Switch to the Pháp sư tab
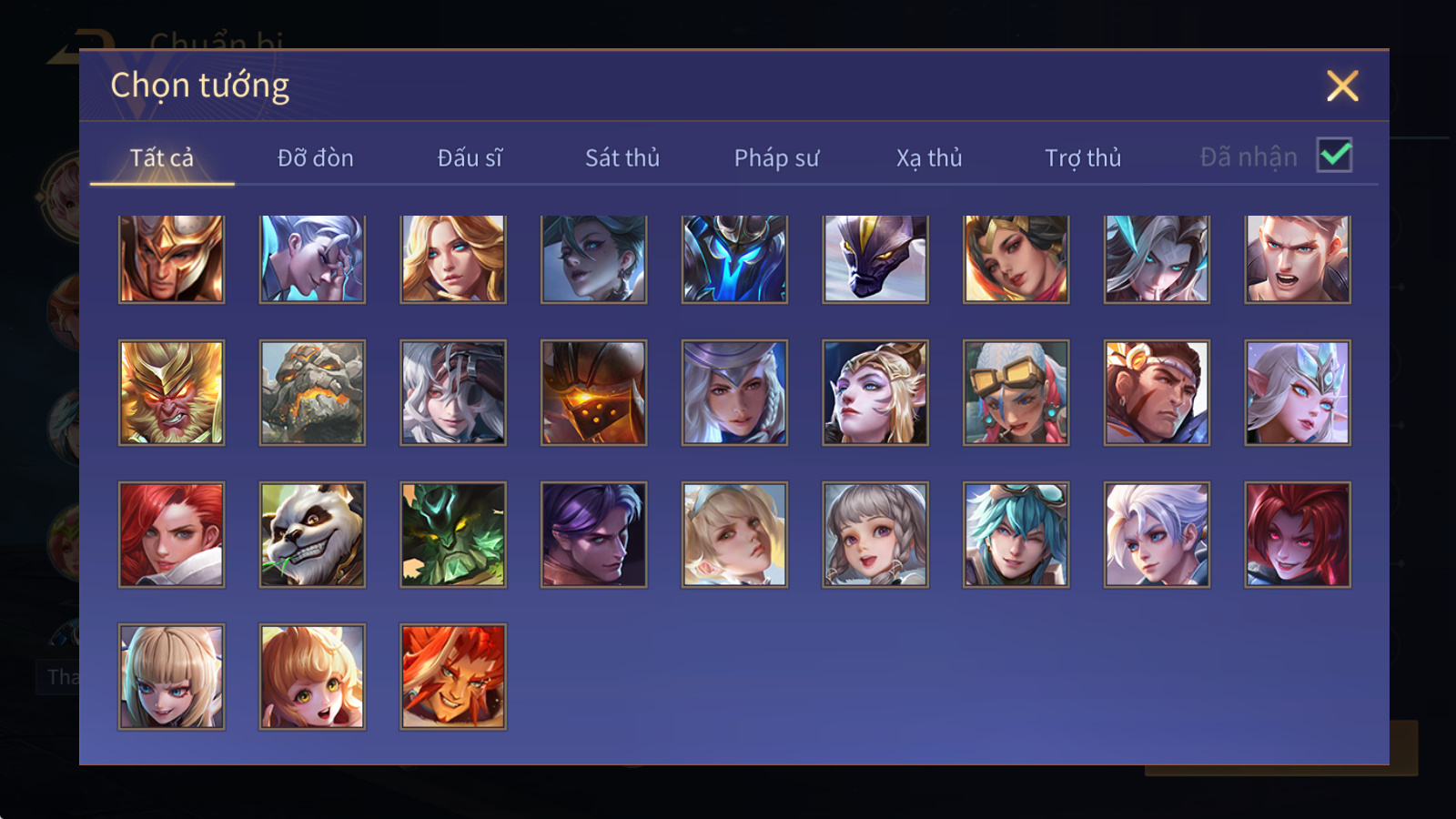Image resolution: width=1456 pixels, height=819 pixels. click(x=776, y=157)
